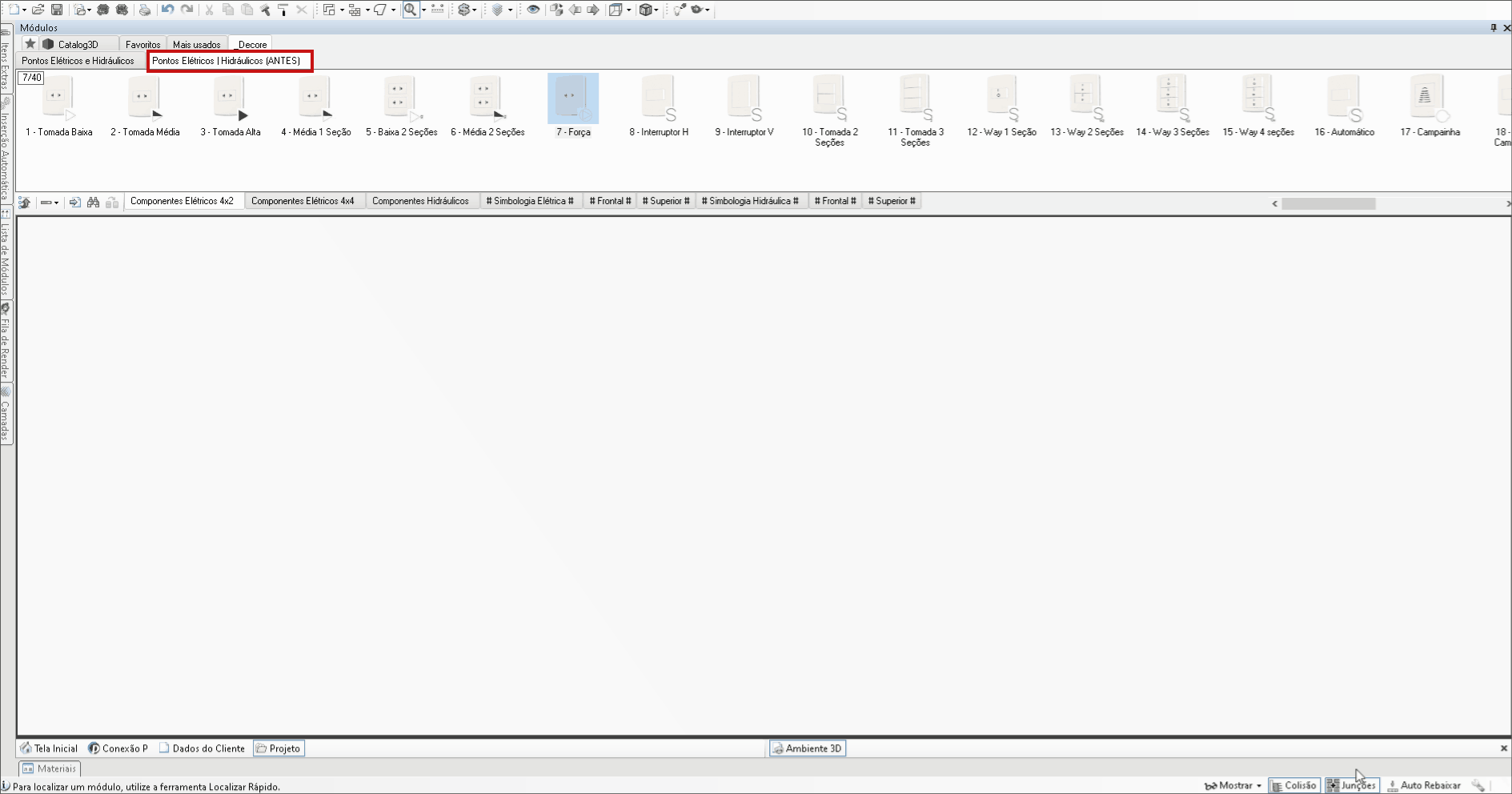Click the wrench icon in status bar
Viewport: 1512px width, 794px height.
pyautogui.click(x=1478, y=786)
